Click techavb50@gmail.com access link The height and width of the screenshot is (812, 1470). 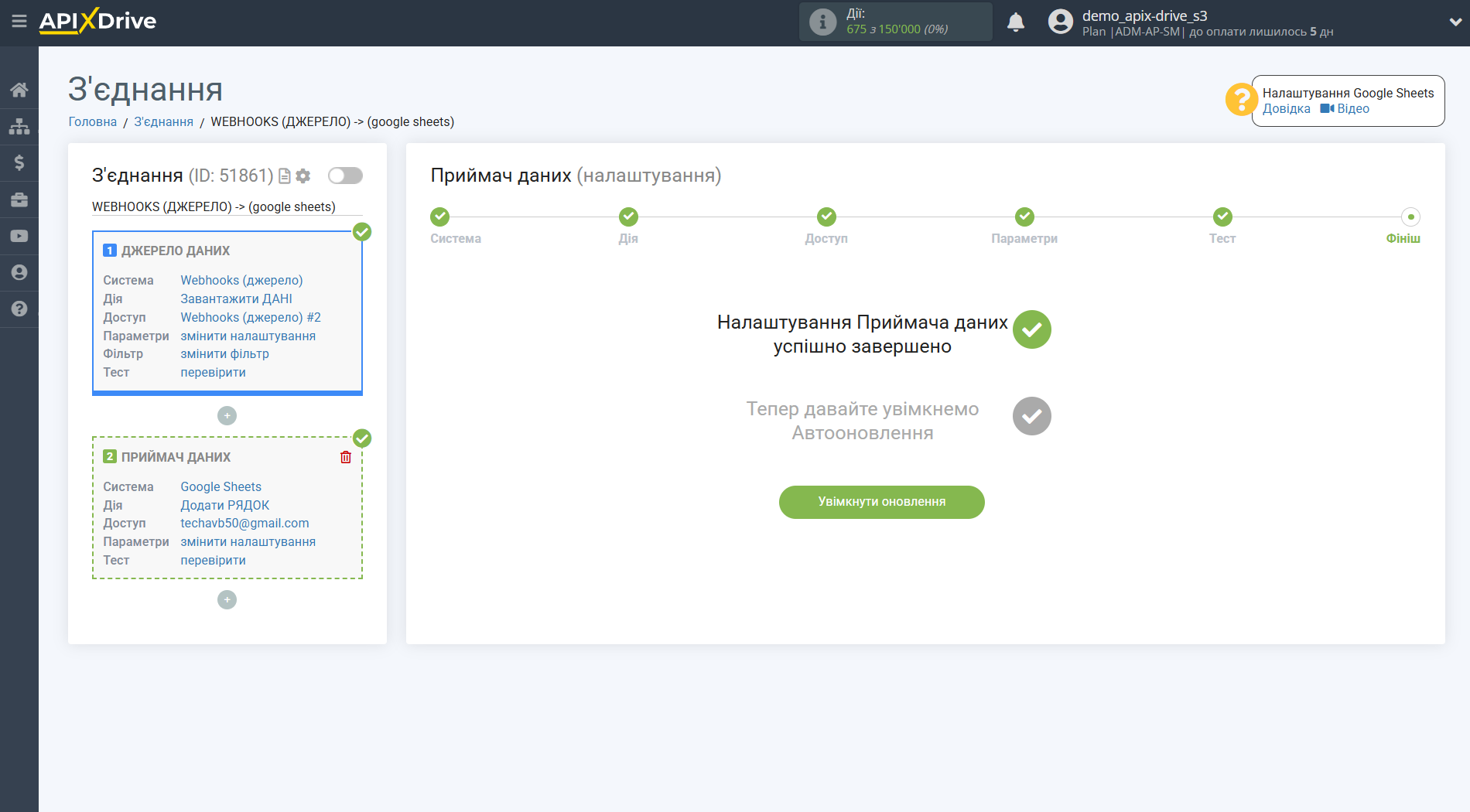[x=245, y=523]
